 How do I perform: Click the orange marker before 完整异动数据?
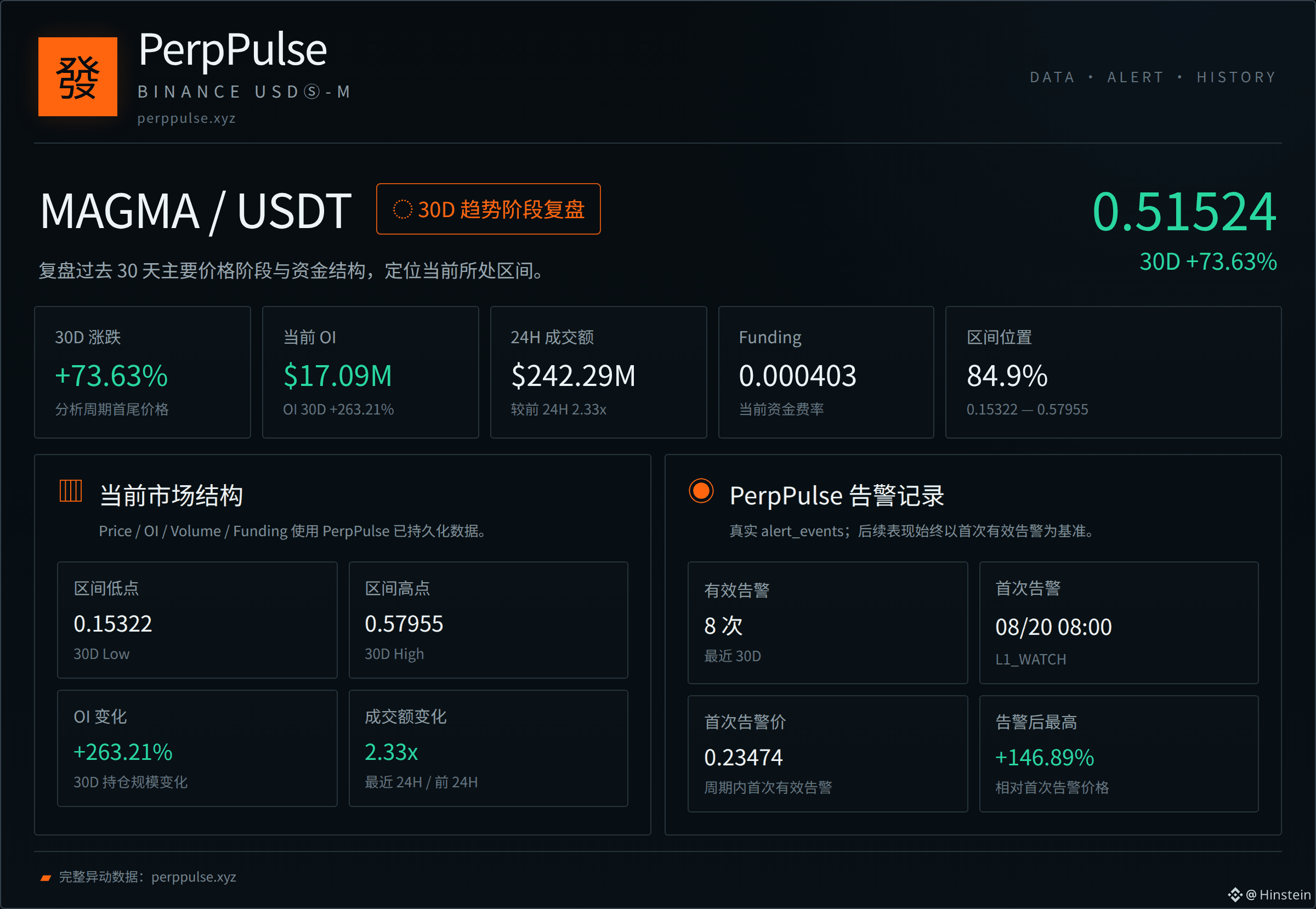point(46,878)
